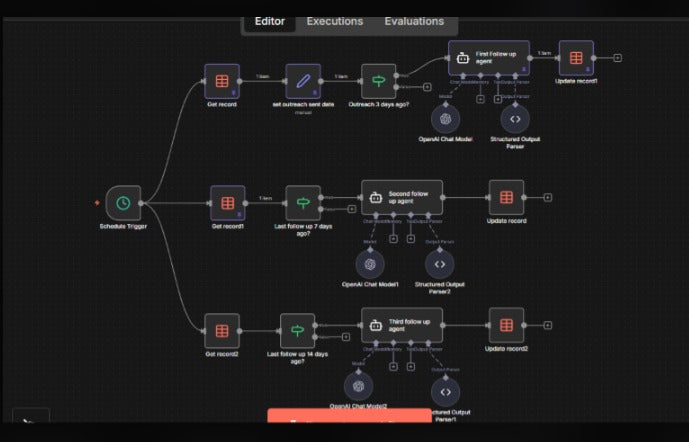Screen dimensions: 689x442
Task: Add node on 14 days ago? false branch
Action: pos(346,337)
